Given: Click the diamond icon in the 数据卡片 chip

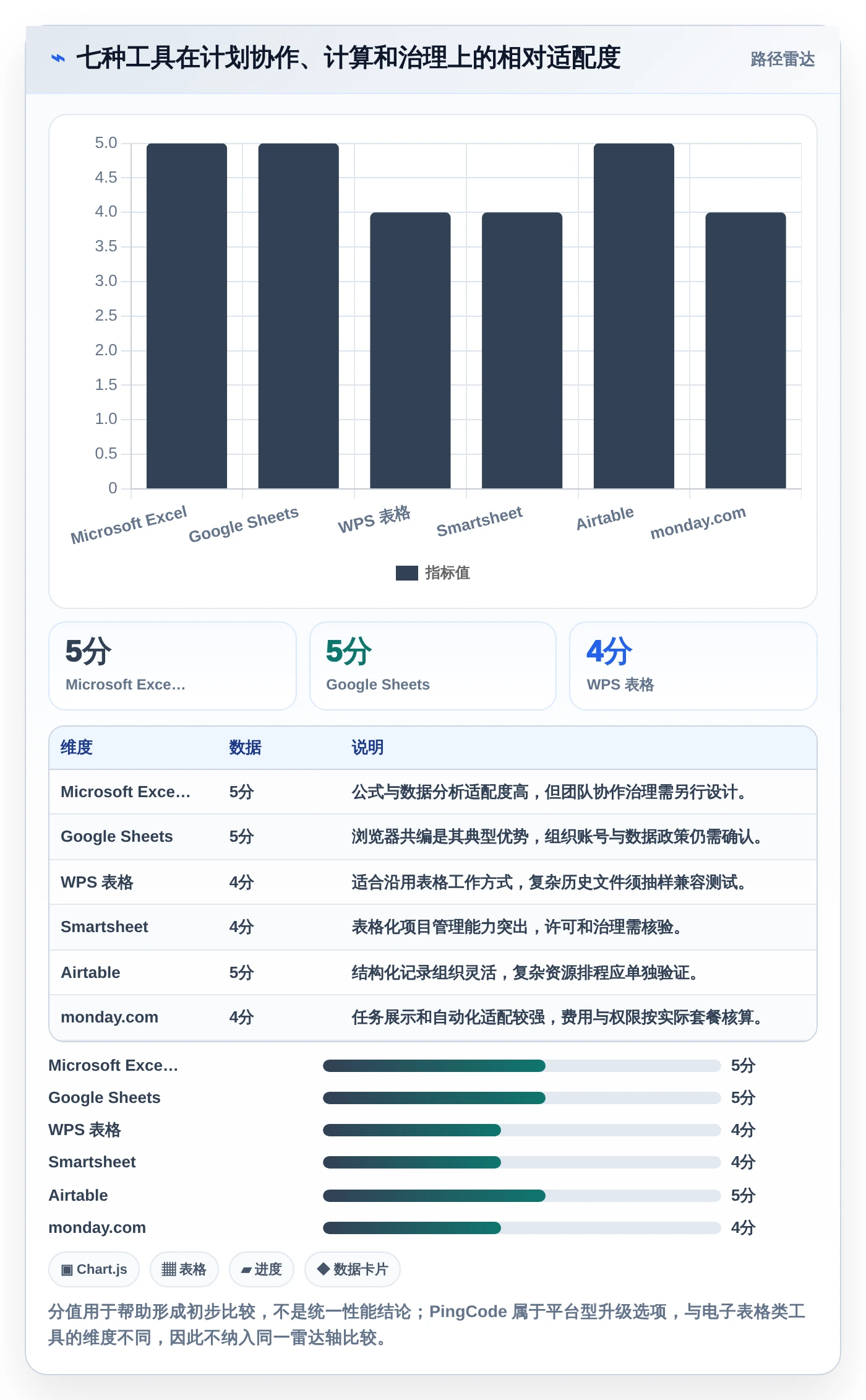Looking at the screenshot, I should [323, 1269].
